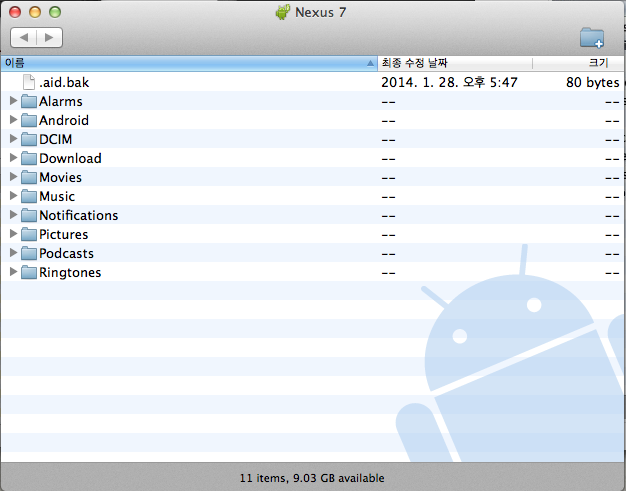The image size is (626, 491).
Task: Select the Music folder name
Action: point(57,196)
